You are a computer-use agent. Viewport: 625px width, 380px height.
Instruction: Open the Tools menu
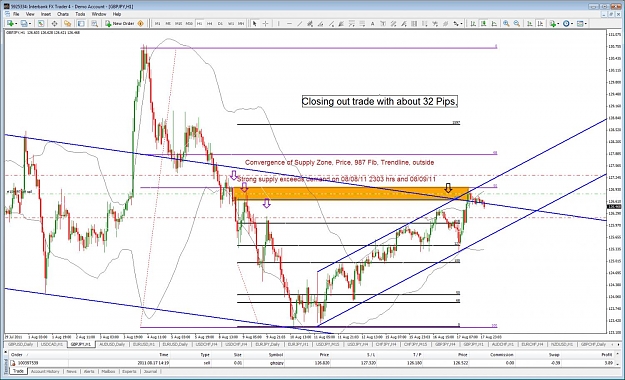click(80, 14)
